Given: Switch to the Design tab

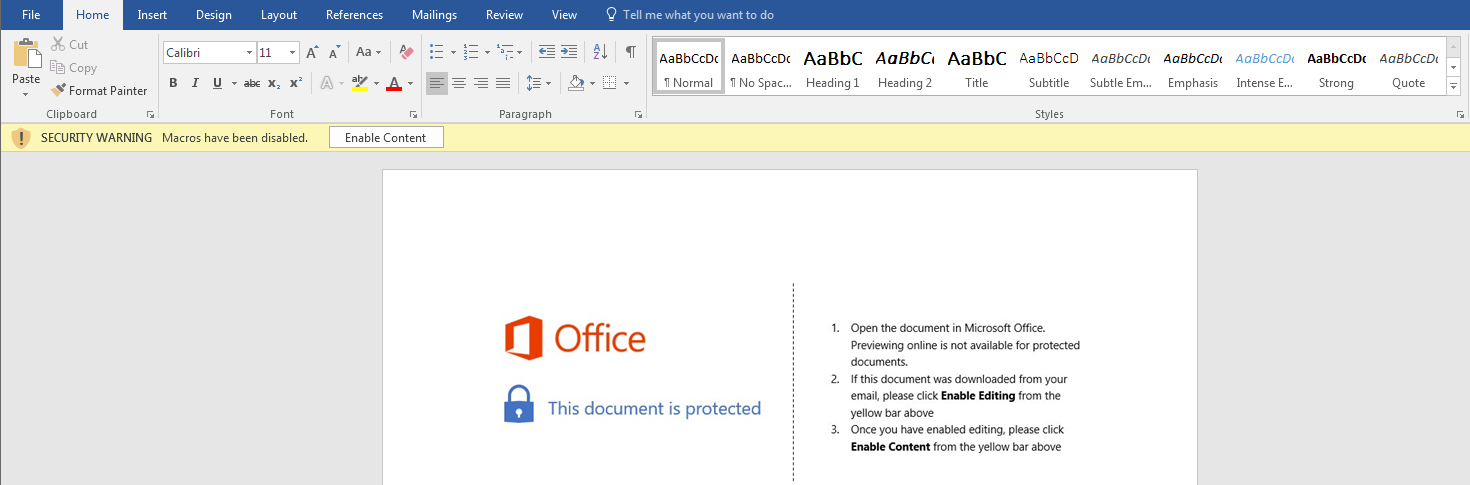Looking at the screenshot, I should (x=214, y=15).
